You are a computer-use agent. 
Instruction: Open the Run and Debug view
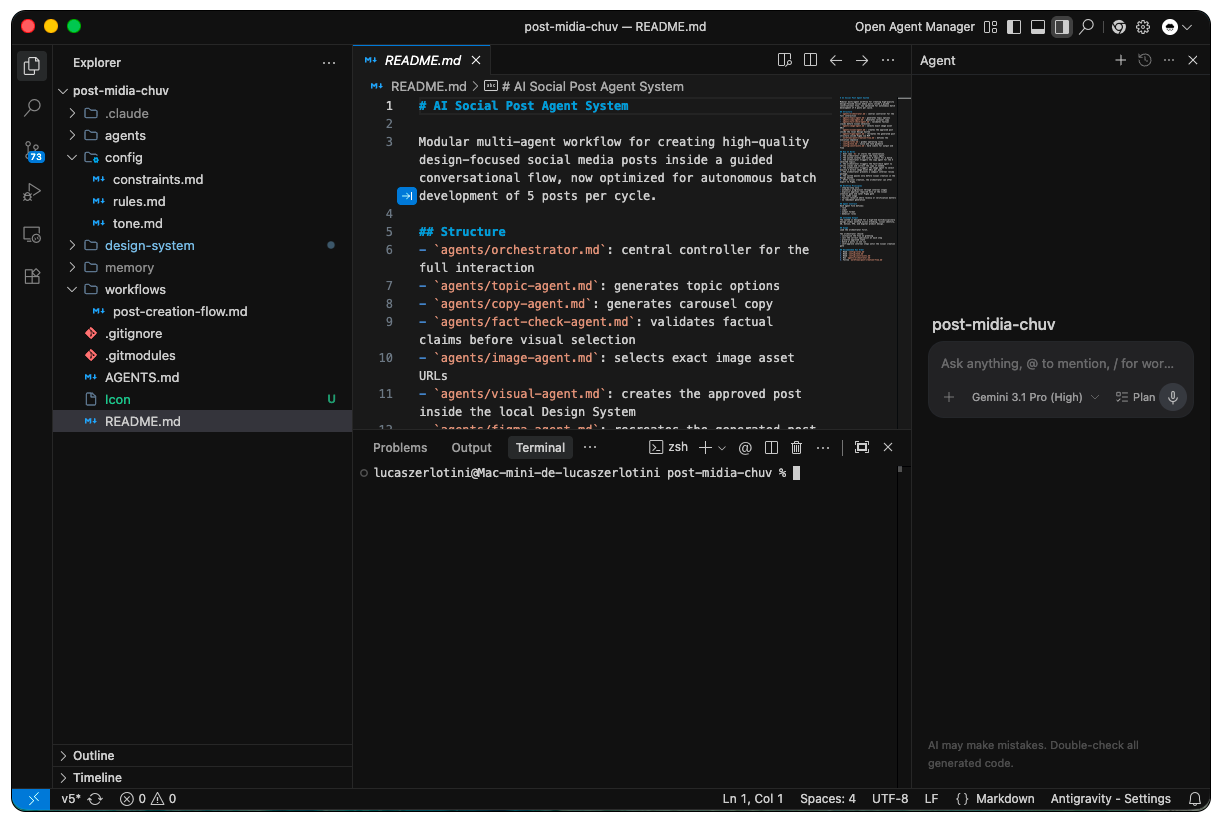(32, 192)
